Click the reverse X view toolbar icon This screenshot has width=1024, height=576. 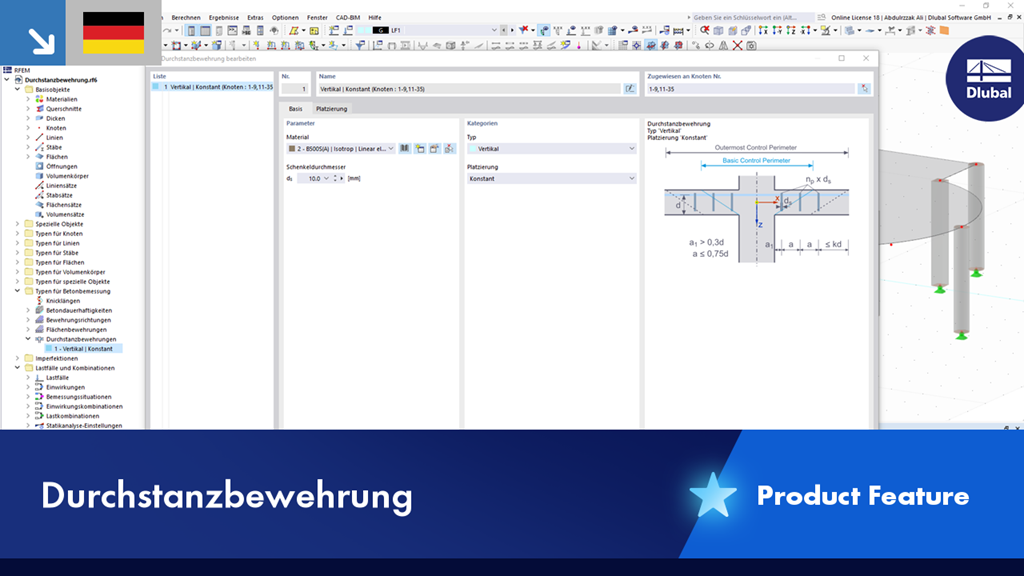(x=805, y=31)
